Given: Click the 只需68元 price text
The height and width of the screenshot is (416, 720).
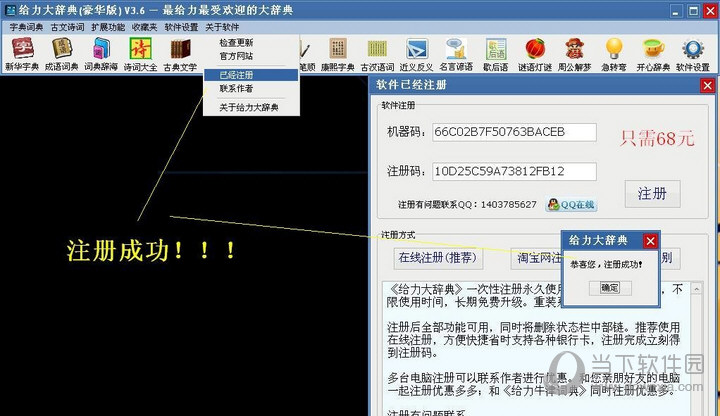Looking at the screenshot, I should tap(658, 138).
